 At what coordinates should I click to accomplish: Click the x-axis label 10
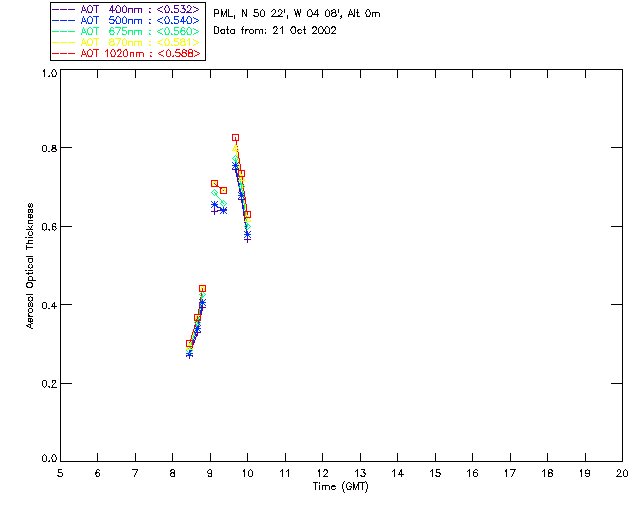247,473
